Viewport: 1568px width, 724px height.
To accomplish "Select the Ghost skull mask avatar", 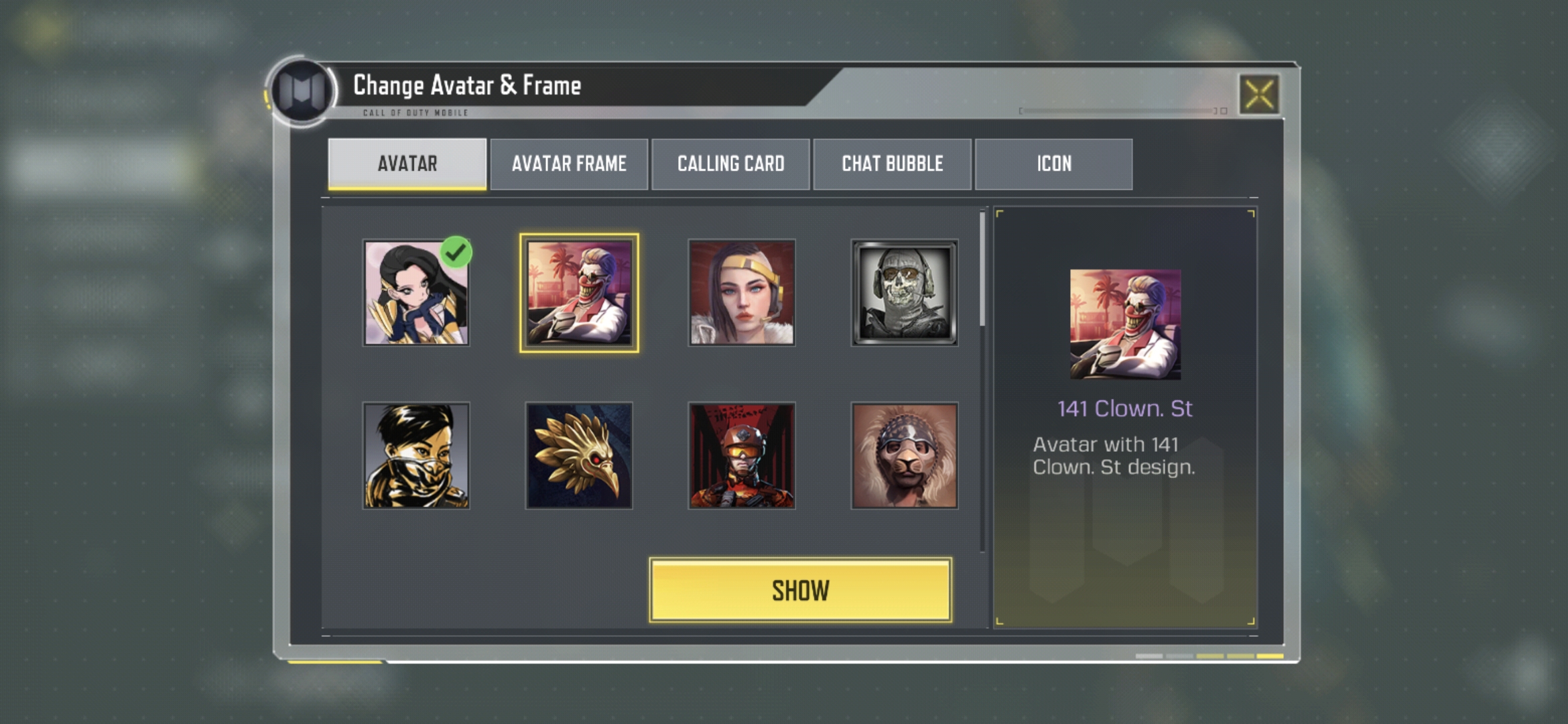I will (905, 293).
